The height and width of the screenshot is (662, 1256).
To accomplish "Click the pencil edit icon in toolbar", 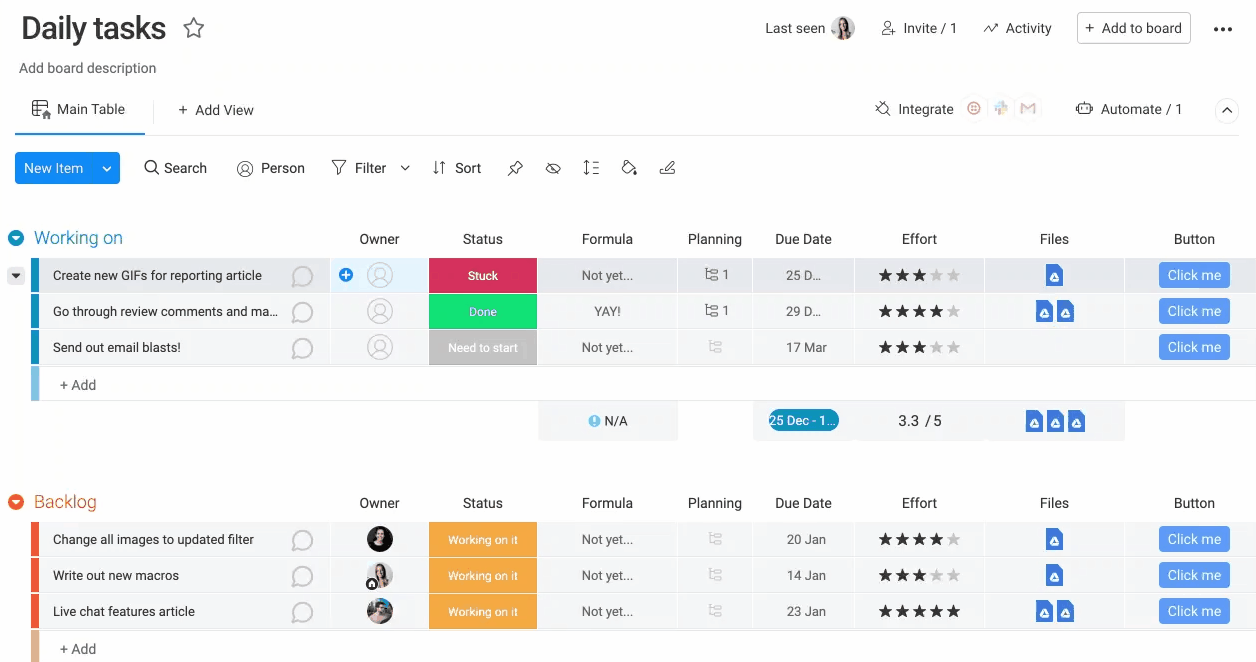I will point(667,168).
